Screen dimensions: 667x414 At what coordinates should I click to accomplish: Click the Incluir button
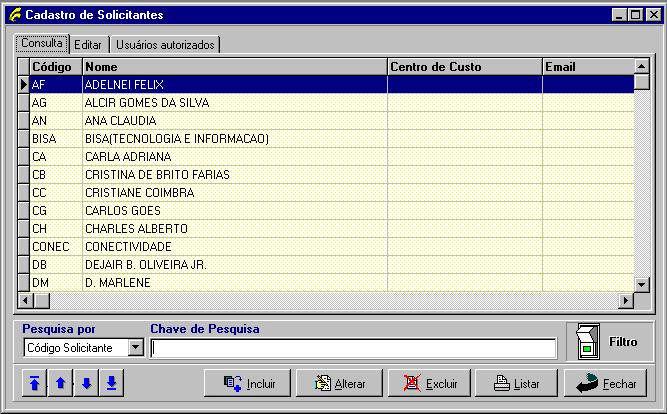(248, 383)
